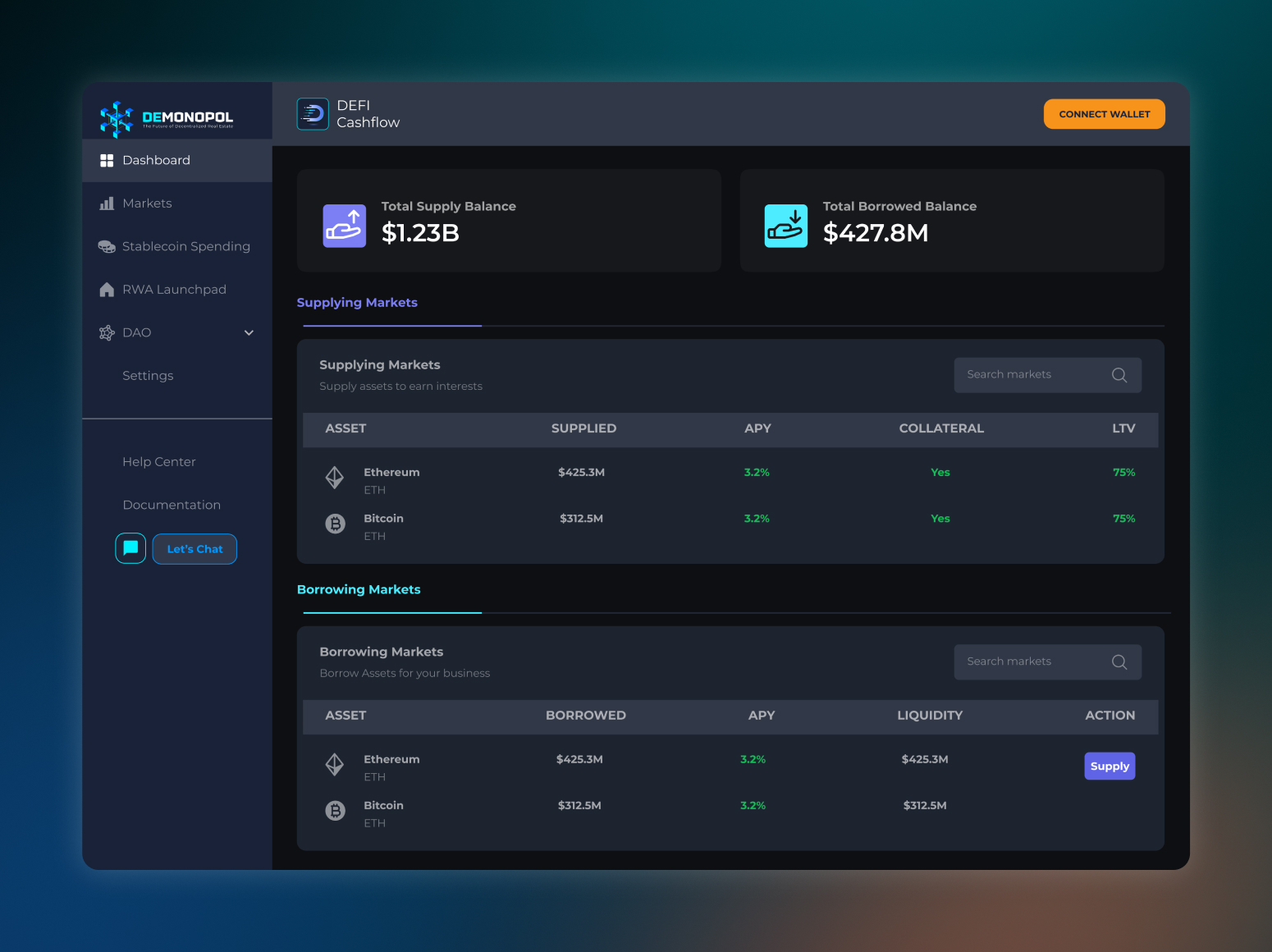Click the BORROWED column header

point(586,716)
